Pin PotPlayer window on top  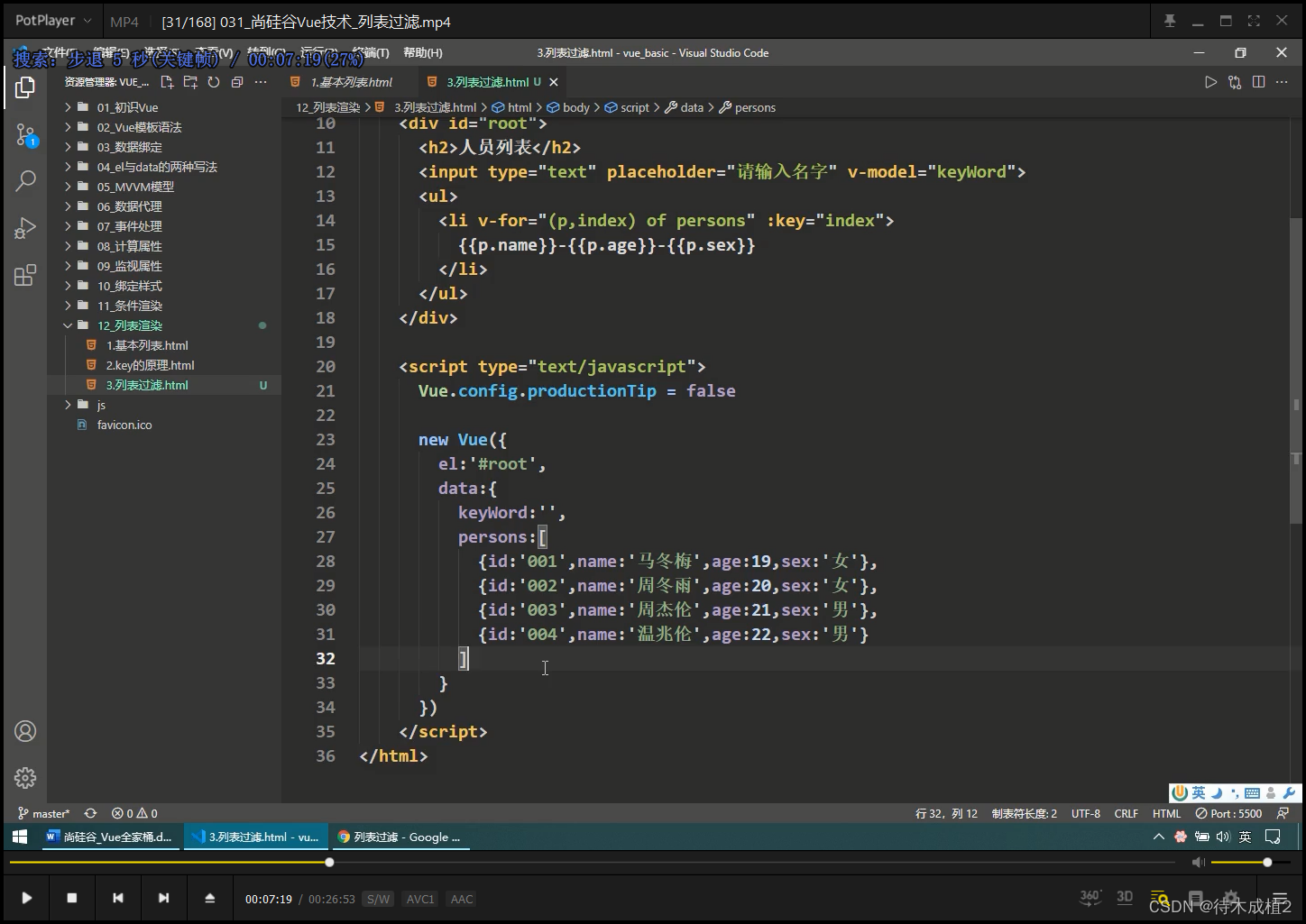[1170, 21]
